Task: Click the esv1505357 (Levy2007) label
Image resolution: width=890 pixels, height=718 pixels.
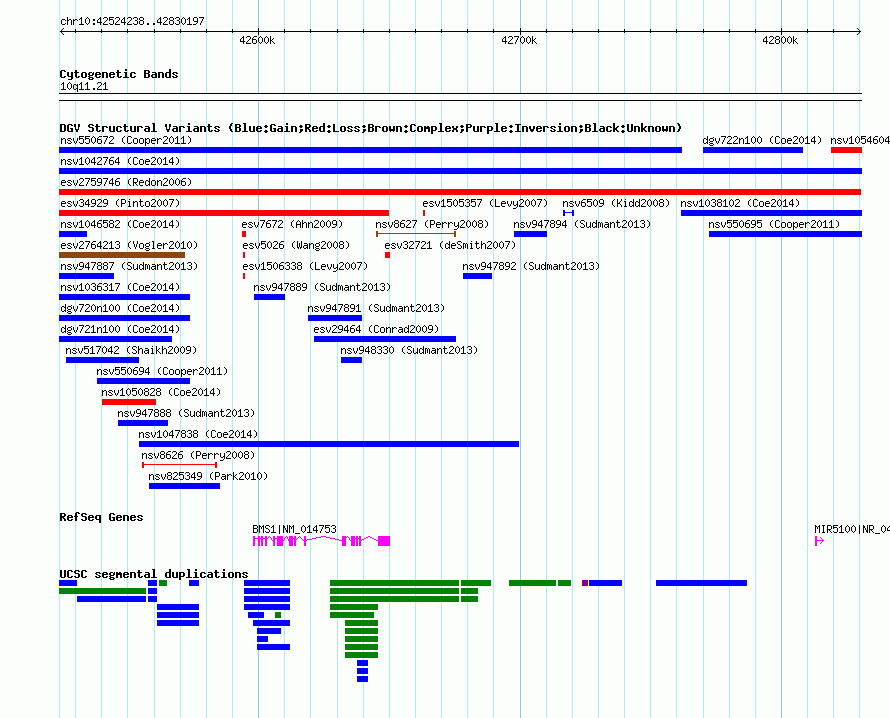Action: coord(485,203)
